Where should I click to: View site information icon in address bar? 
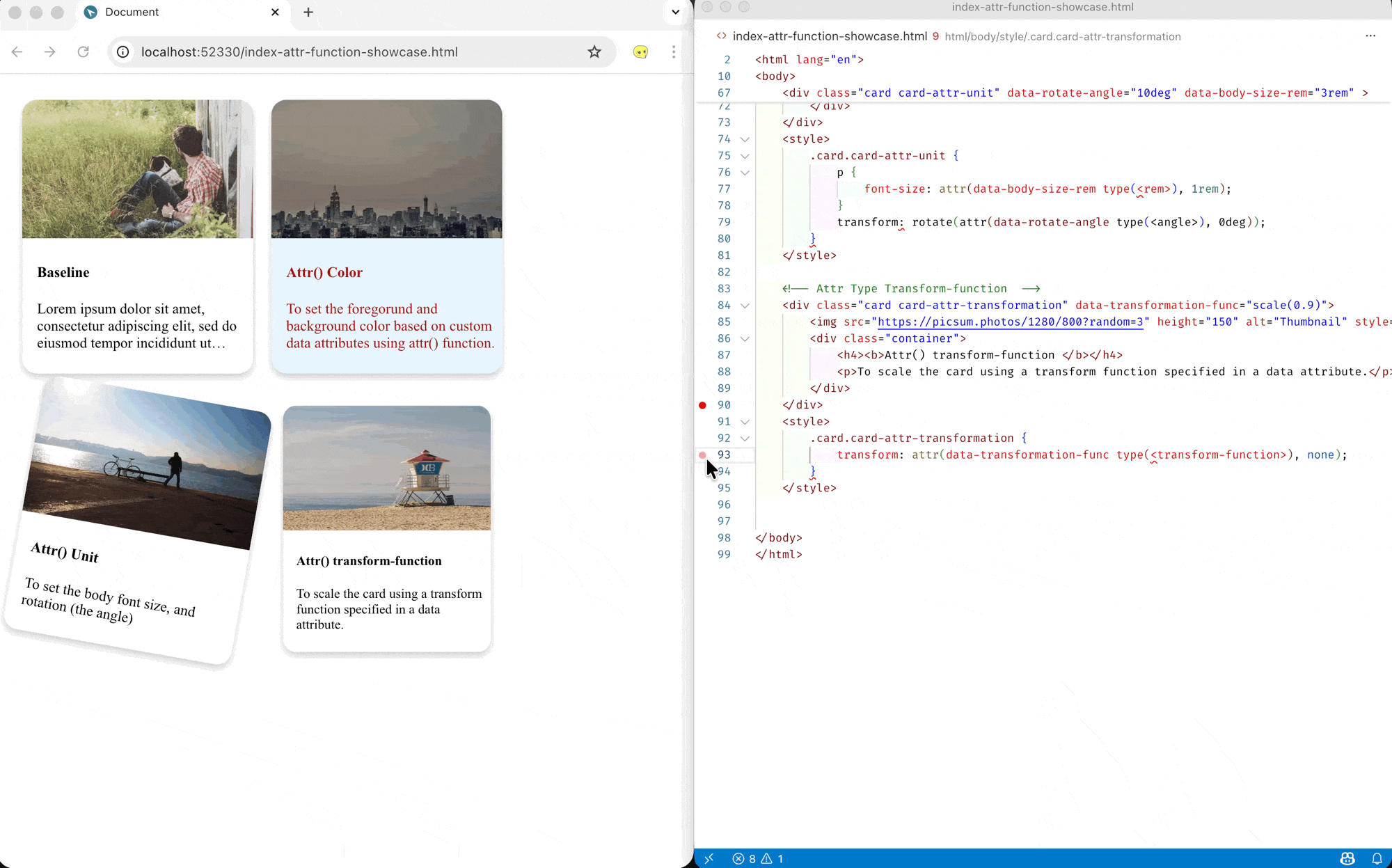pos(123,52)
